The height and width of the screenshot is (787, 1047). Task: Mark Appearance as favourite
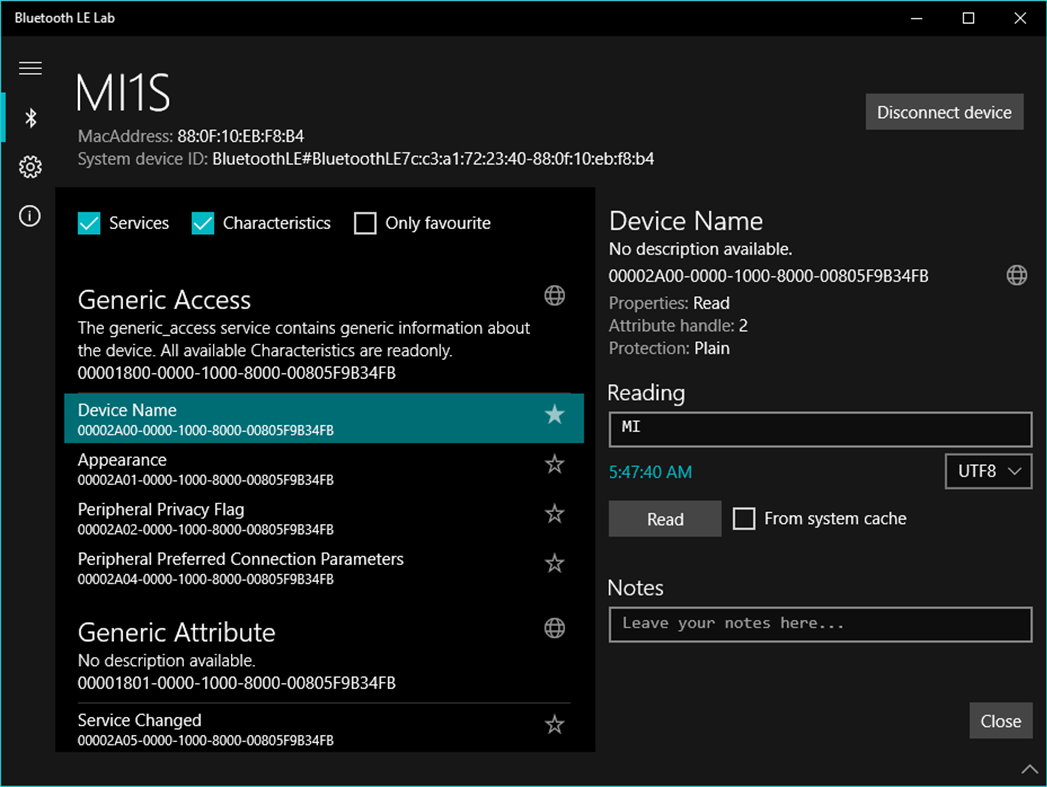tap(554, 463)
